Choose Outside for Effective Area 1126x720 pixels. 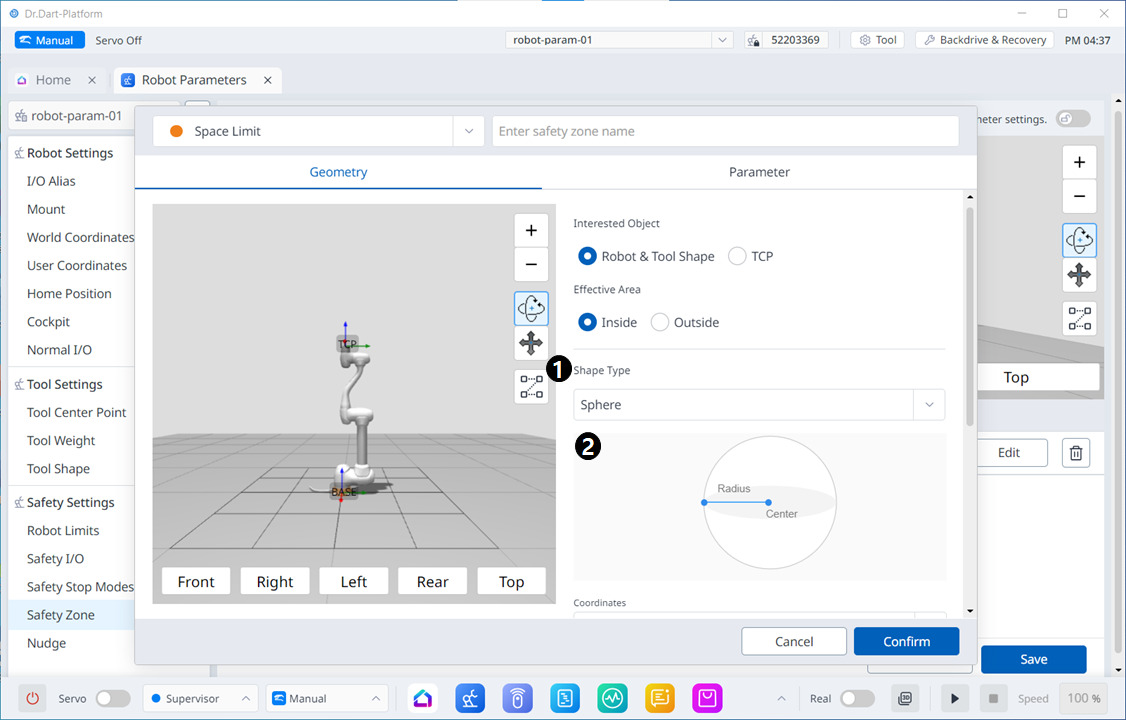pos(660,322)
